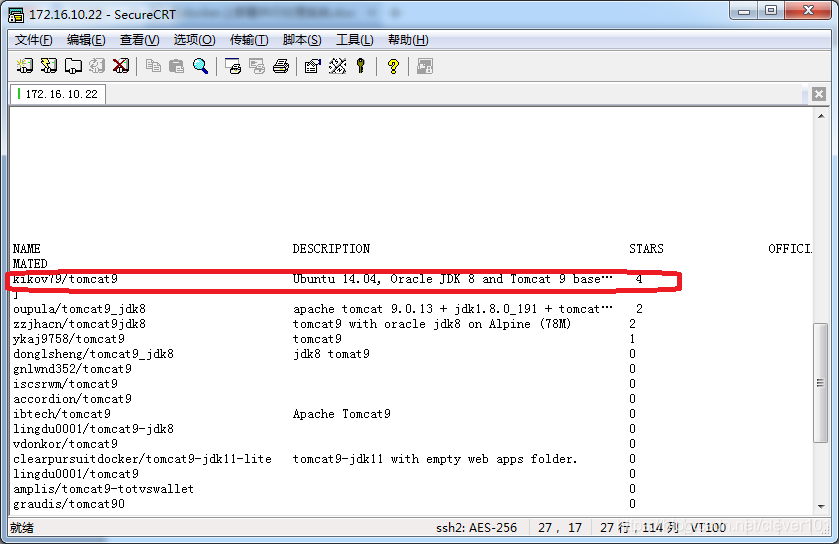This screenshot has height=544, width=839.
Task: Click the clearpursuitdocker/tomcat9-jdk11-lite entry
Action: (x=142, y=459)
